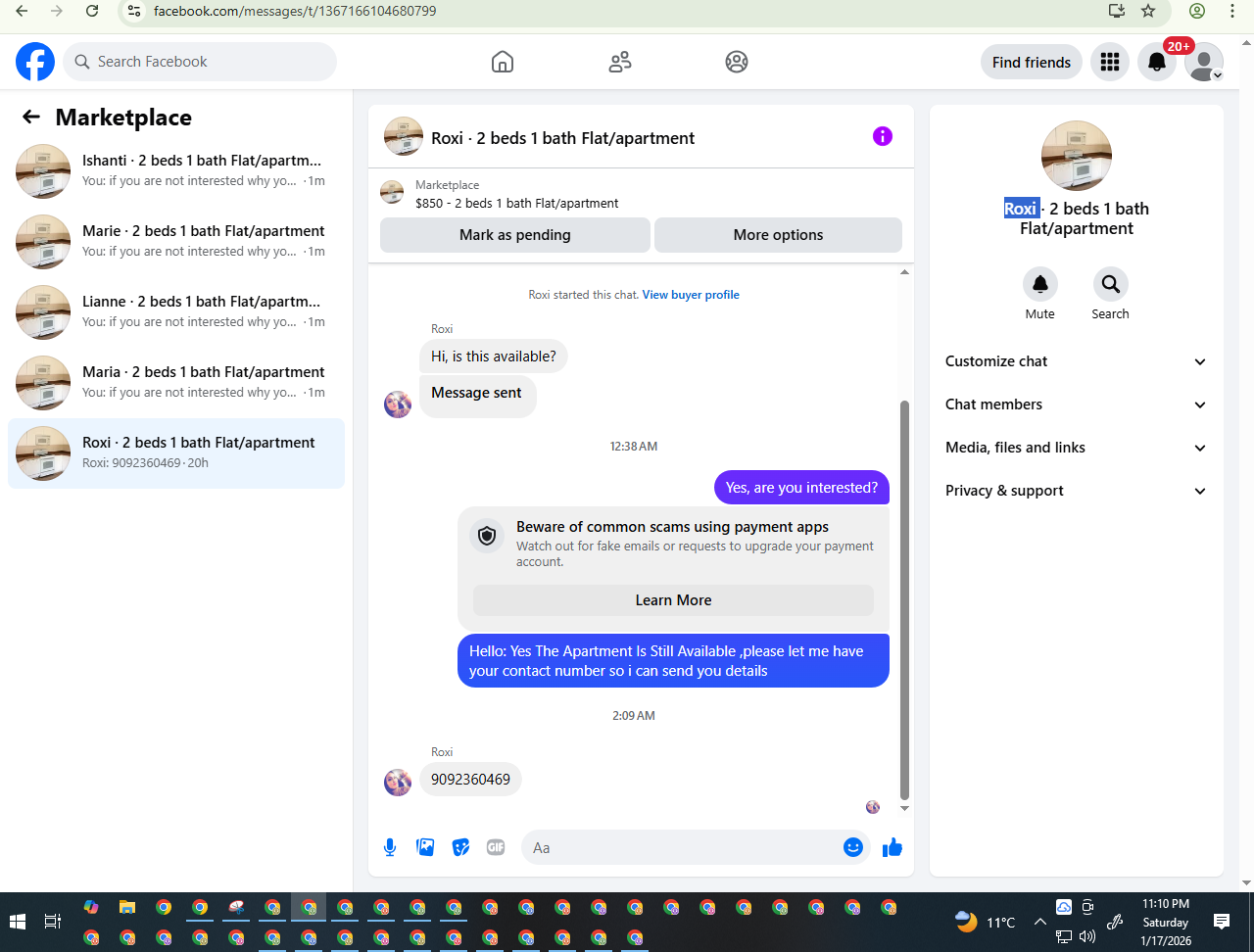
Task: Open the Facebook logo home link
Action: [x=35, y=62]
